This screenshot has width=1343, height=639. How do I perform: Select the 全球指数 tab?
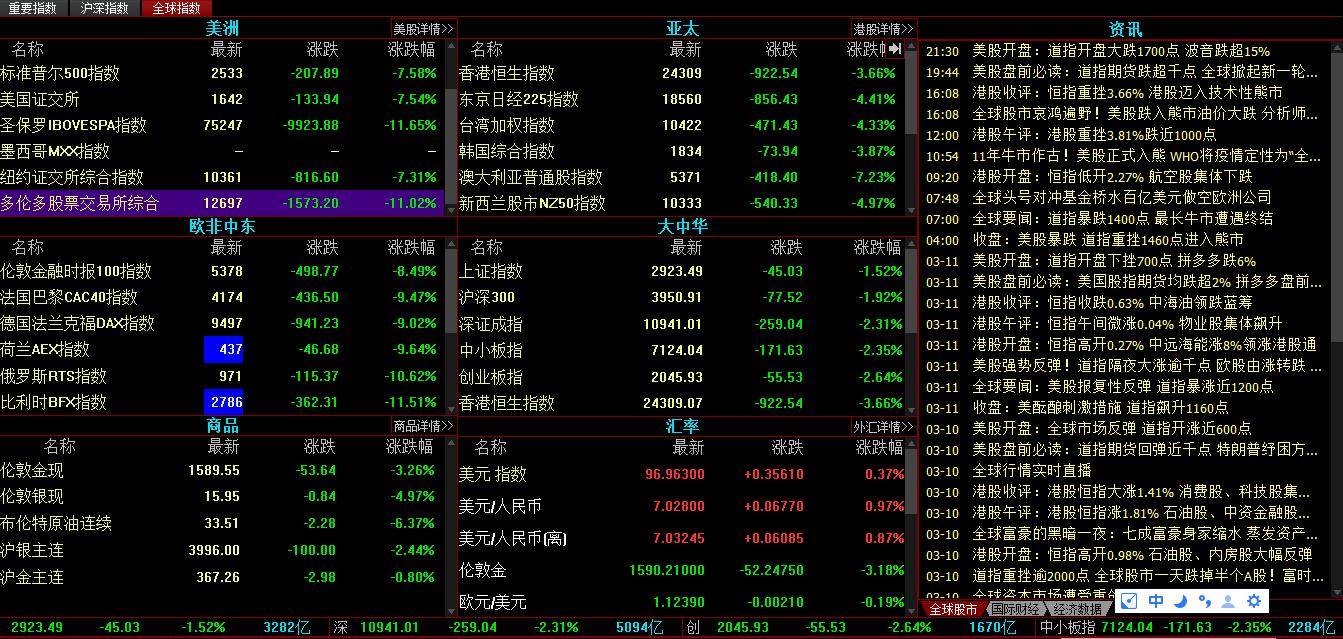(x=176, y=8)
